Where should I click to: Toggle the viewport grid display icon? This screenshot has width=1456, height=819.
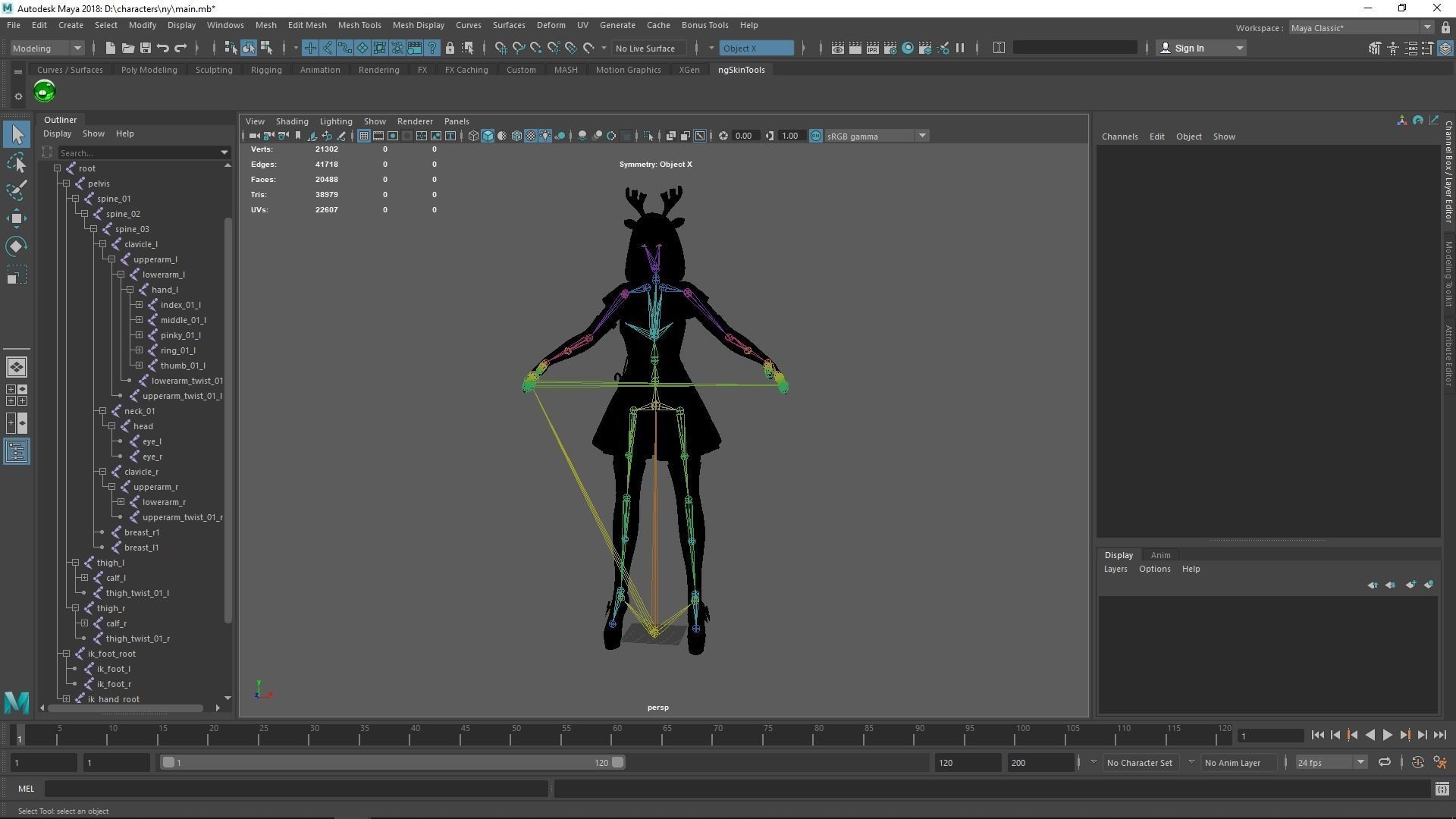pos(364,136)
